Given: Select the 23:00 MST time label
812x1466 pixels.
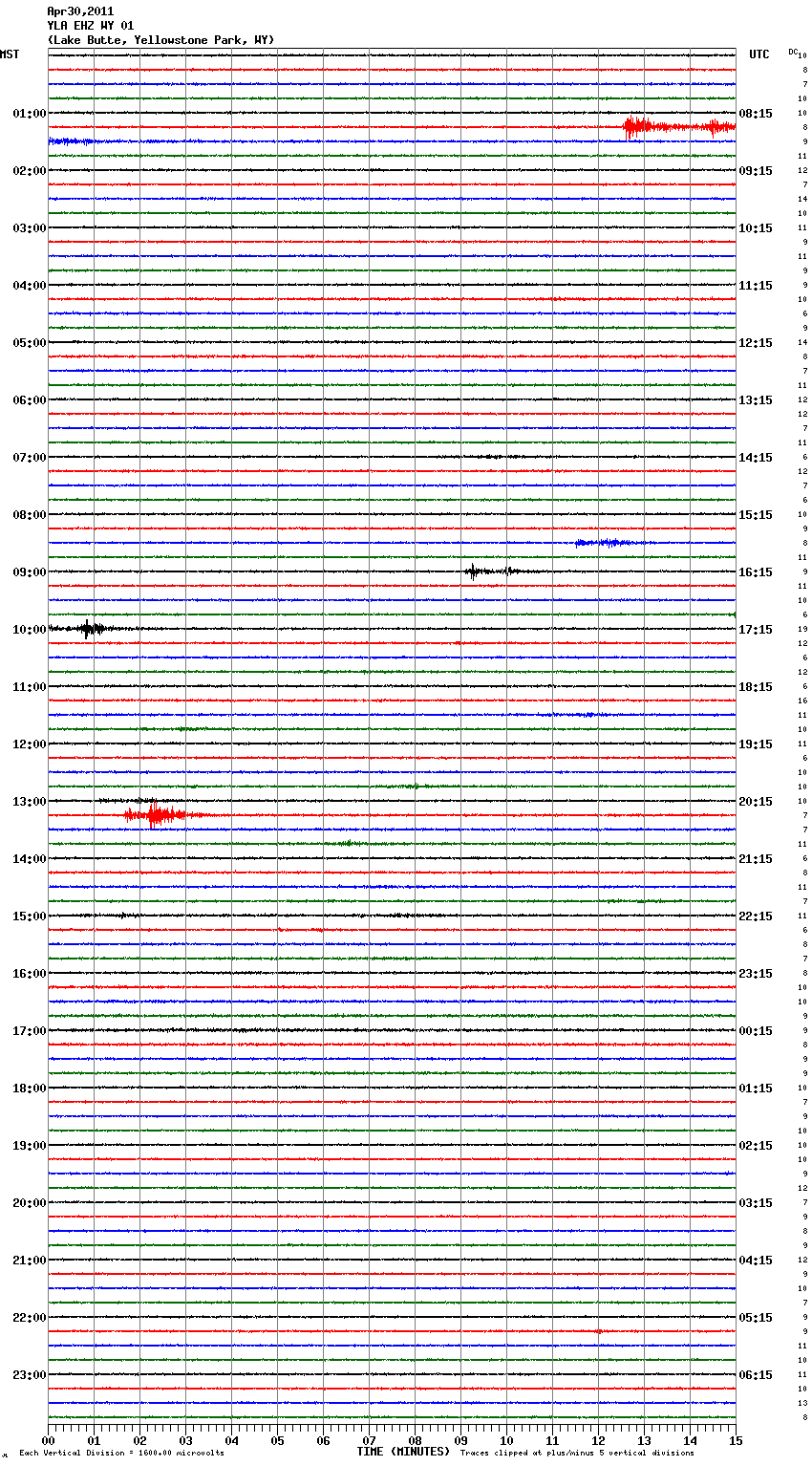Looking at the screenshot, I should [x=30, y=1375].
